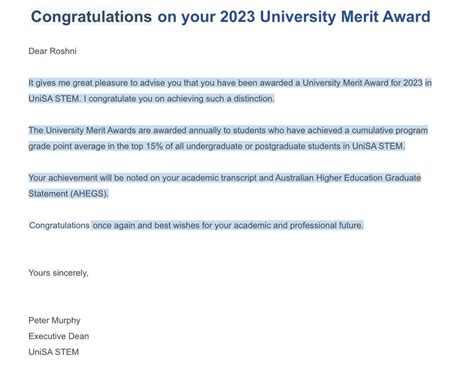Click the line 'Your achievement will be noted'

(225, 178)
